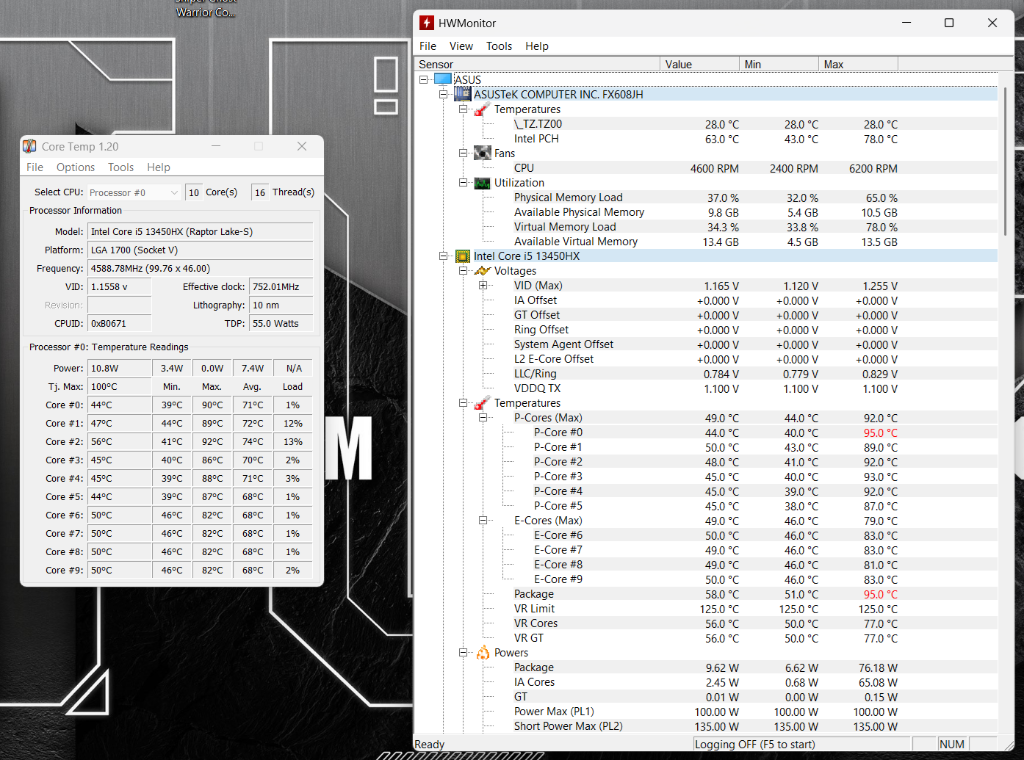Click the Intel Core i5 13450HX chip icon
Viewport: 1024px width, 760px height.
(x=463, y=256)
